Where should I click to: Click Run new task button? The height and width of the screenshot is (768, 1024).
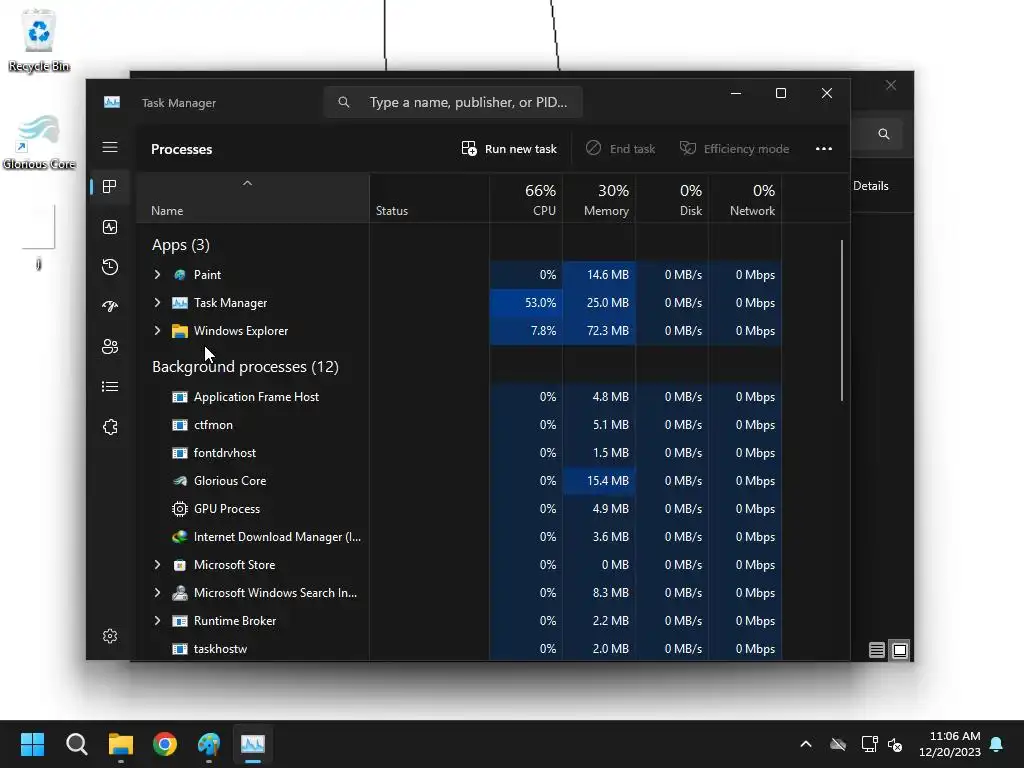pyautogui.click(x=509, y=149)
